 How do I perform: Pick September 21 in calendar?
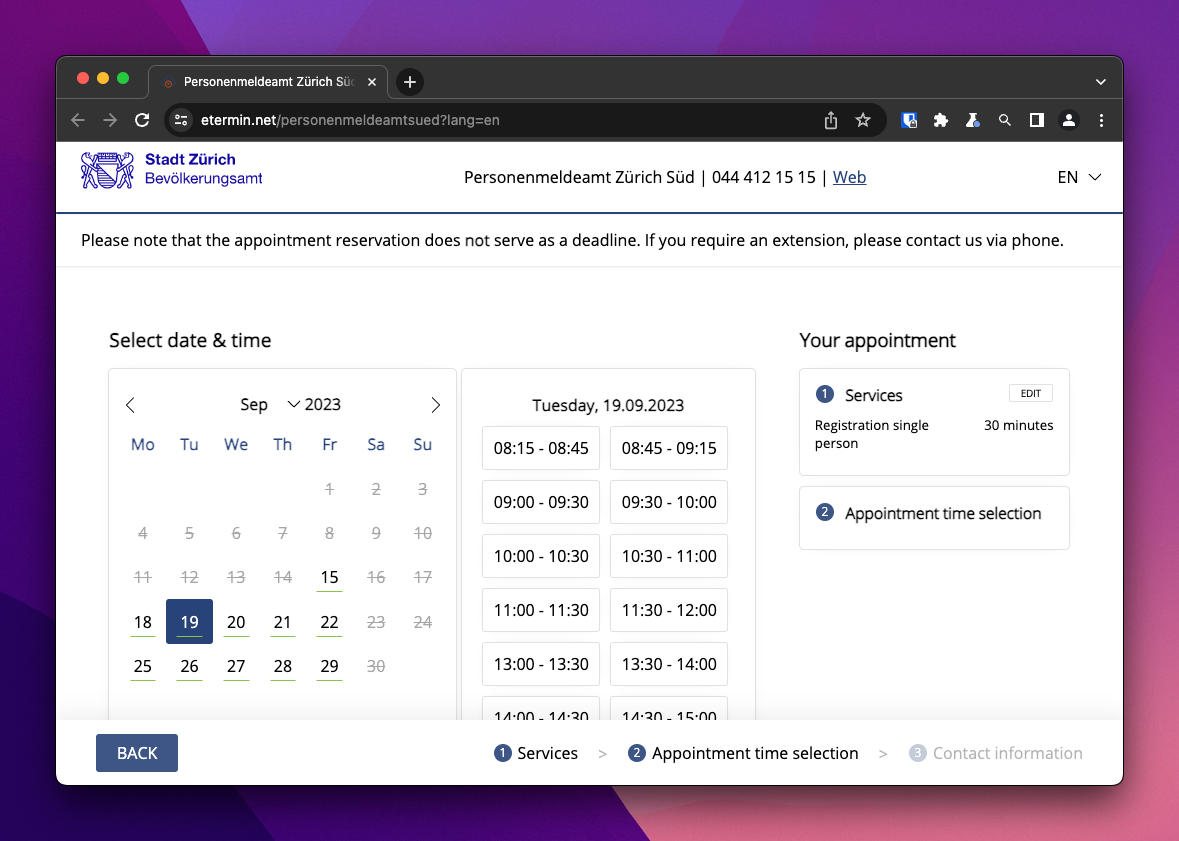tap(283, 622)
